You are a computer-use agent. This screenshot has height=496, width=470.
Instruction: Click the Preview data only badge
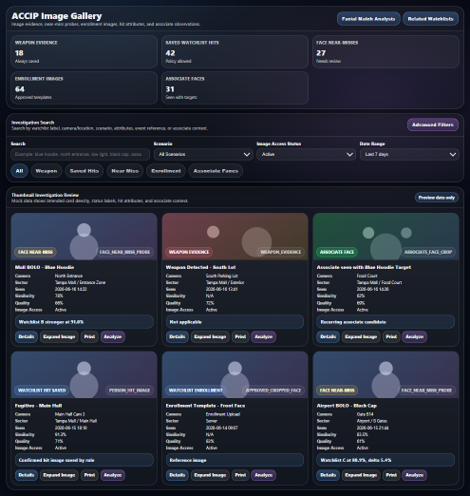tap(437, 198)
